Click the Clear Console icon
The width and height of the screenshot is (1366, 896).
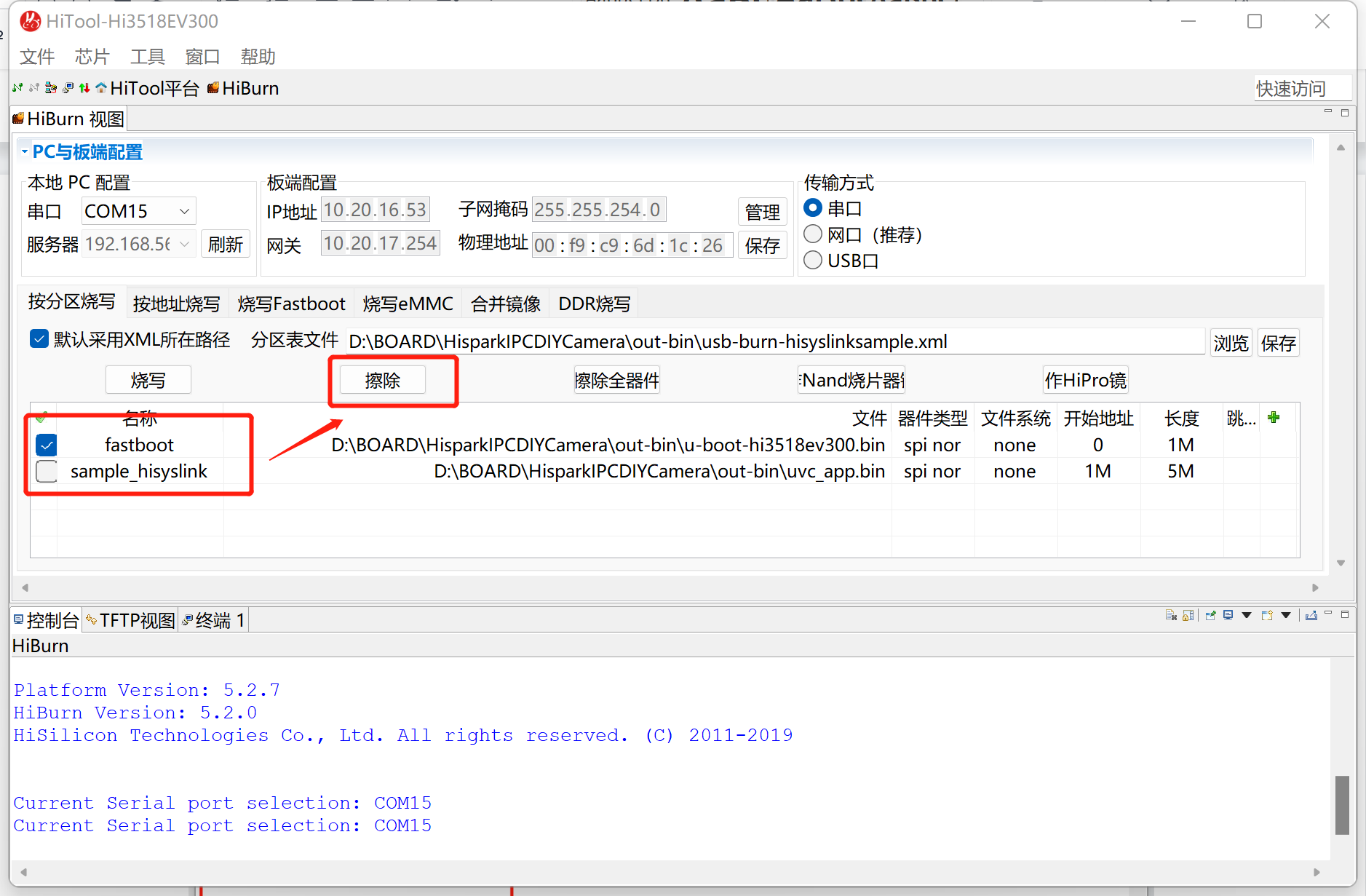pos(1171,615)
